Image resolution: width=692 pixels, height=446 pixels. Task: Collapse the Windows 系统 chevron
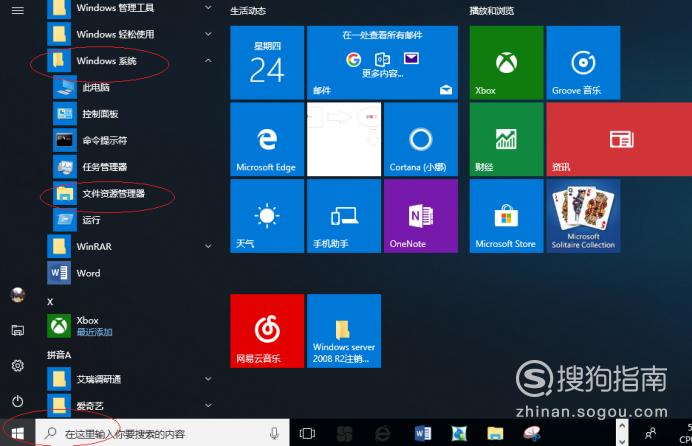coord(208,60)
